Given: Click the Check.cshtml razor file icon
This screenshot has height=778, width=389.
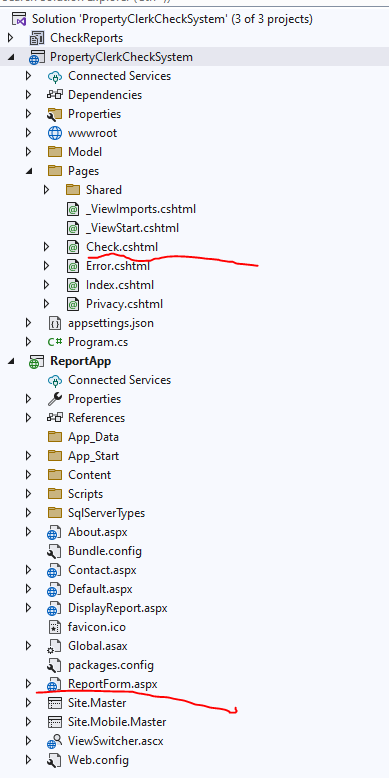Looking at the screenshot, I should point(73,247).
